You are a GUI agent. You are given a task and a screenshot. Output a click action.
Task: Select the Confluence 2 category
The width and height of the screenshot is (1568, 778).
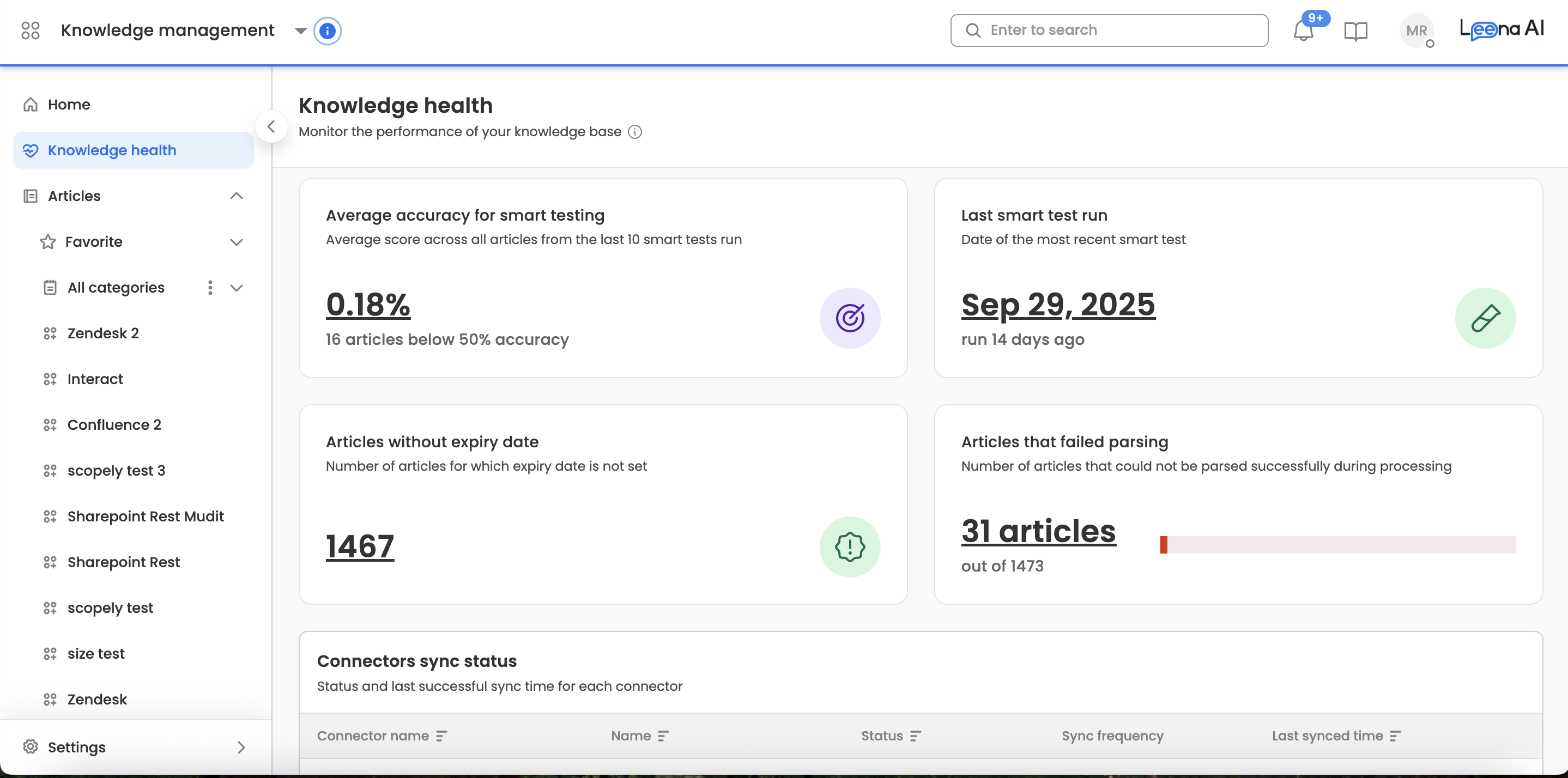pyautogui.click(x=114, y=424)
